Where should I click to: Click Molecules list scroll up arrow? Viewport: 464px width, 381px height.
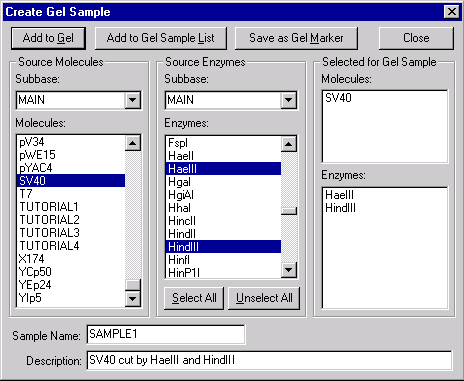click(133, 143)
